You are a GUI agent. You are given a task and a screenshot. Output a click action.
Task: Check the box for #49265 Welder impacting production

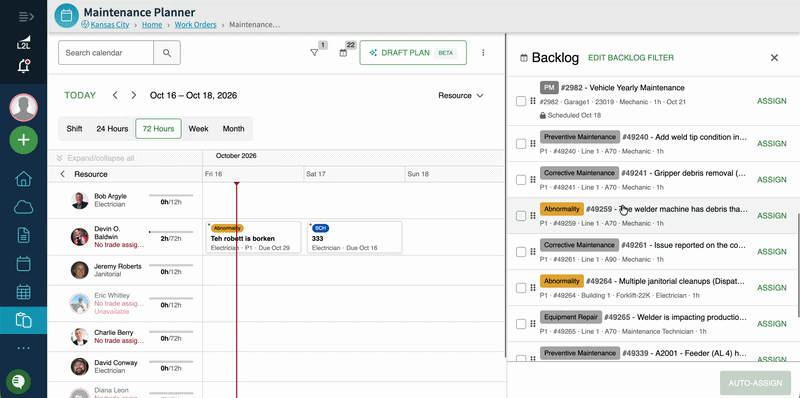(520, 324)
